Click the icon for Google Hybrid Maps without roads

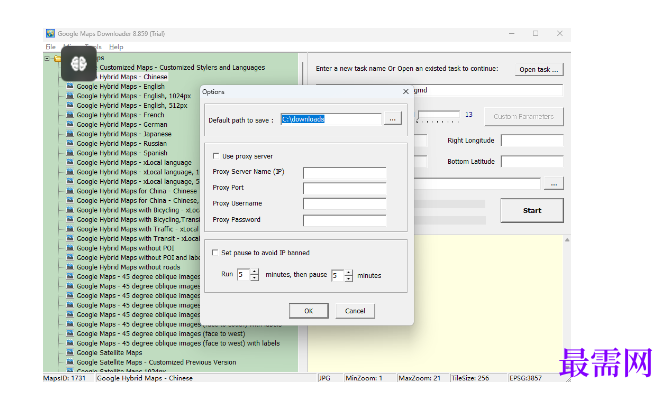[70, 267]
